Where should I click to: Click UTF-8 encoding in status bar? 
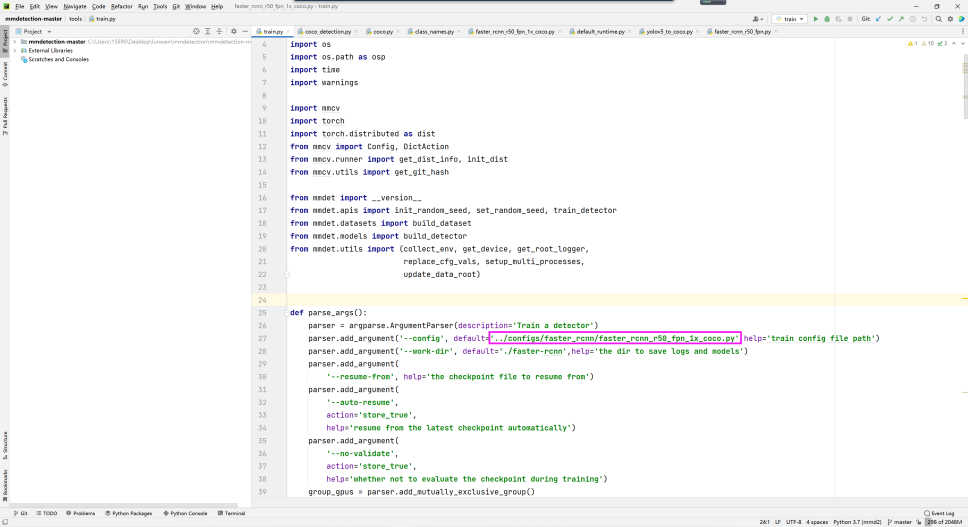(x=793, y=522)
